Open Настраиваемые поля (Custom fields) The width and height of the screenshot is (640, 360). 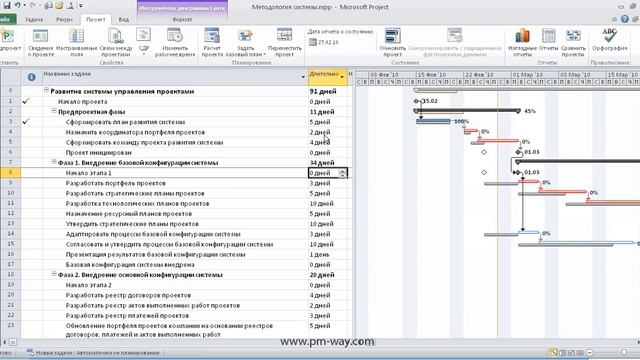point(77,42)
